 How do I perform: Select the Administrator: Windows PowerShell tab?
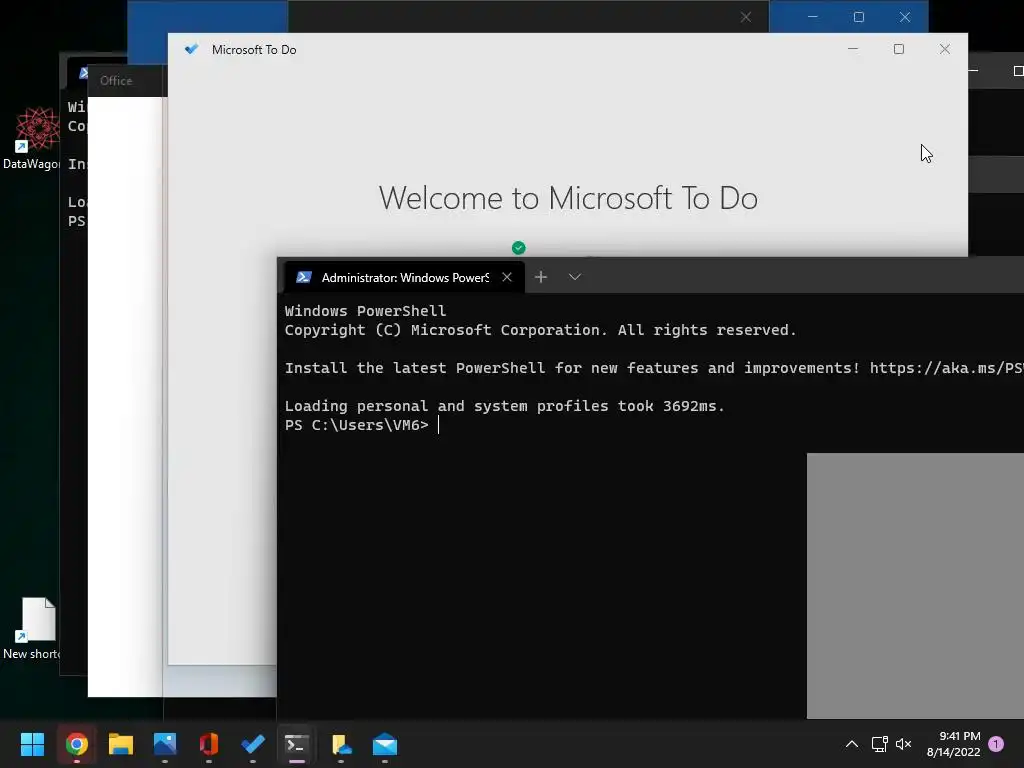click(x=404, y=277)
